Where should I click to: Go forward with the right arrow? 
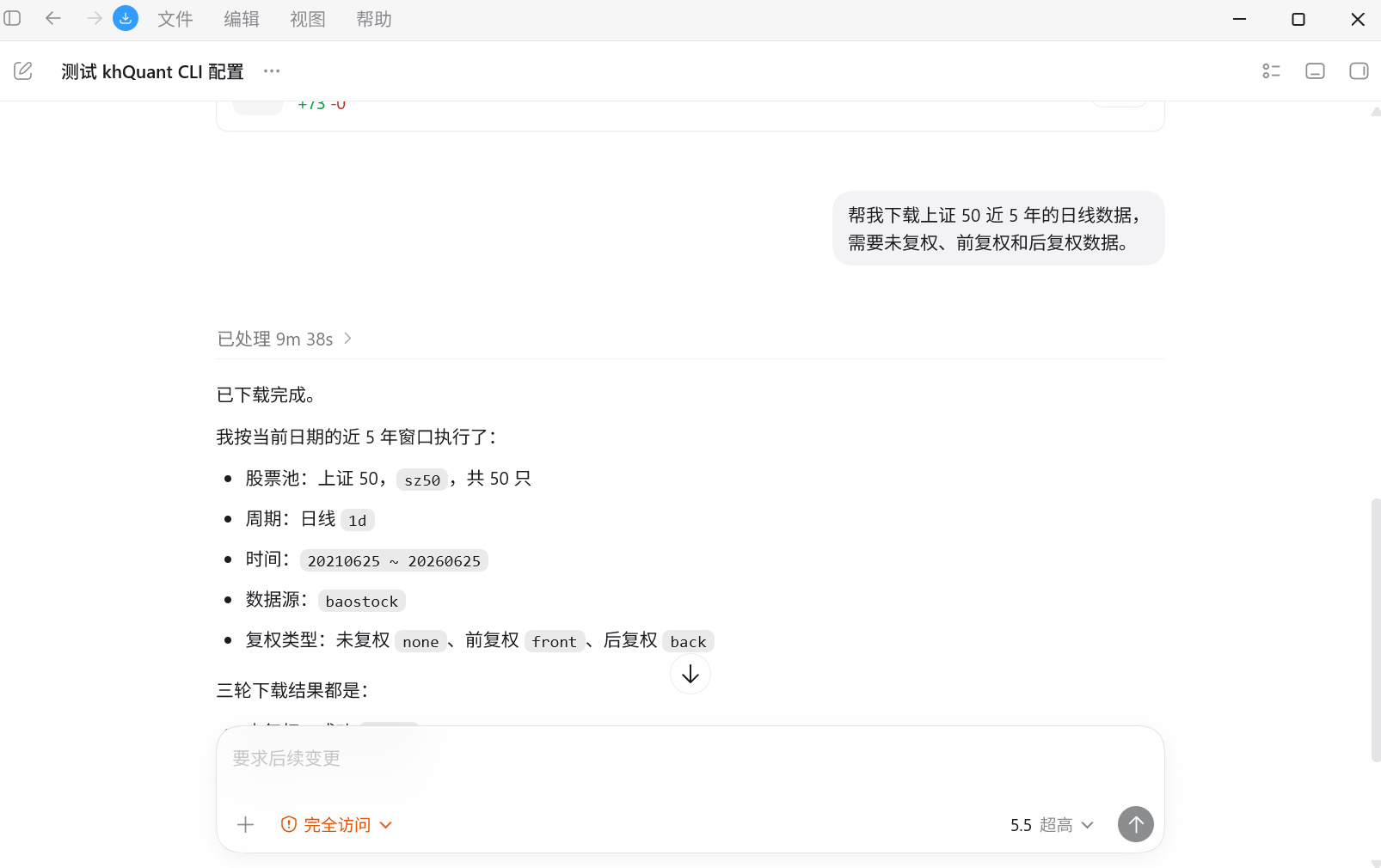coord(94,18)
